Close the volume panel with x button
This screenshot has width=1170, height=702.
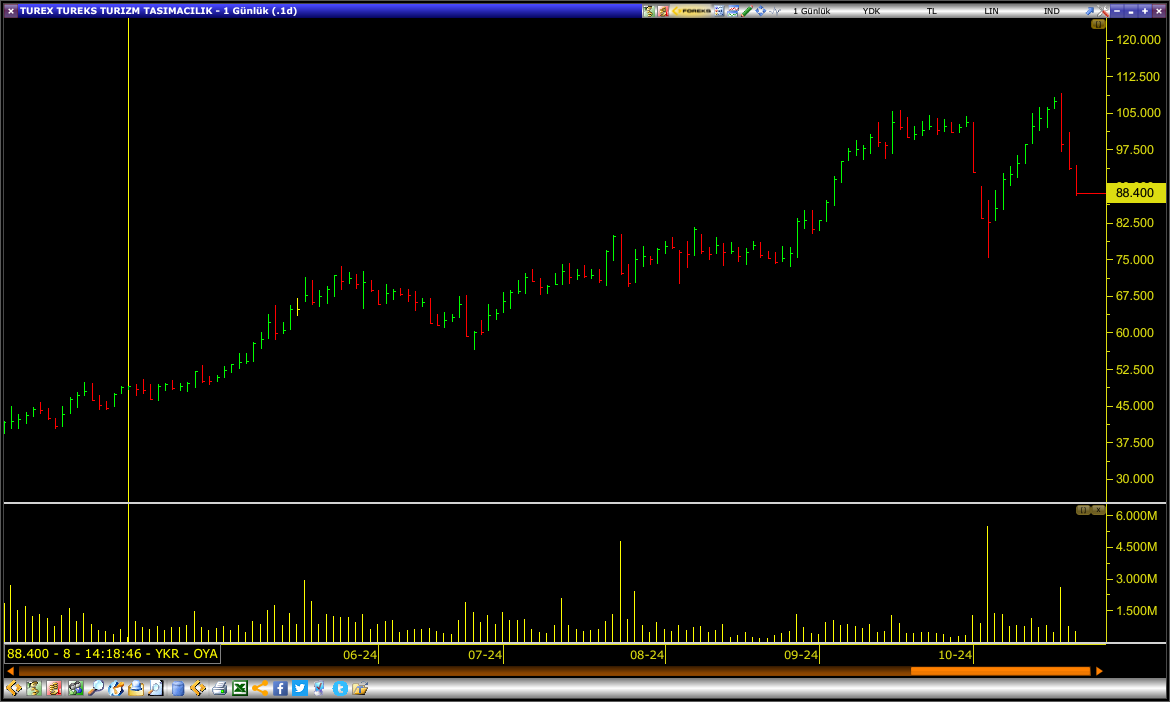click(1098, 510)
